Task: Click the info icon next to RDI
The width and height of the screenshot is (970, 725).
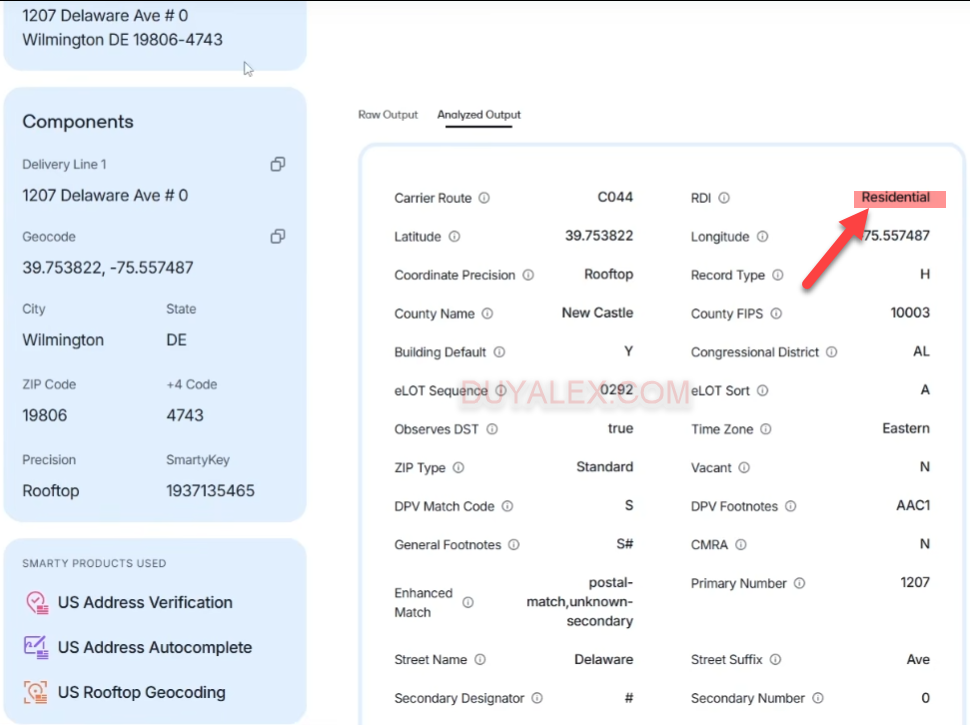Action: tap(724, 198)
